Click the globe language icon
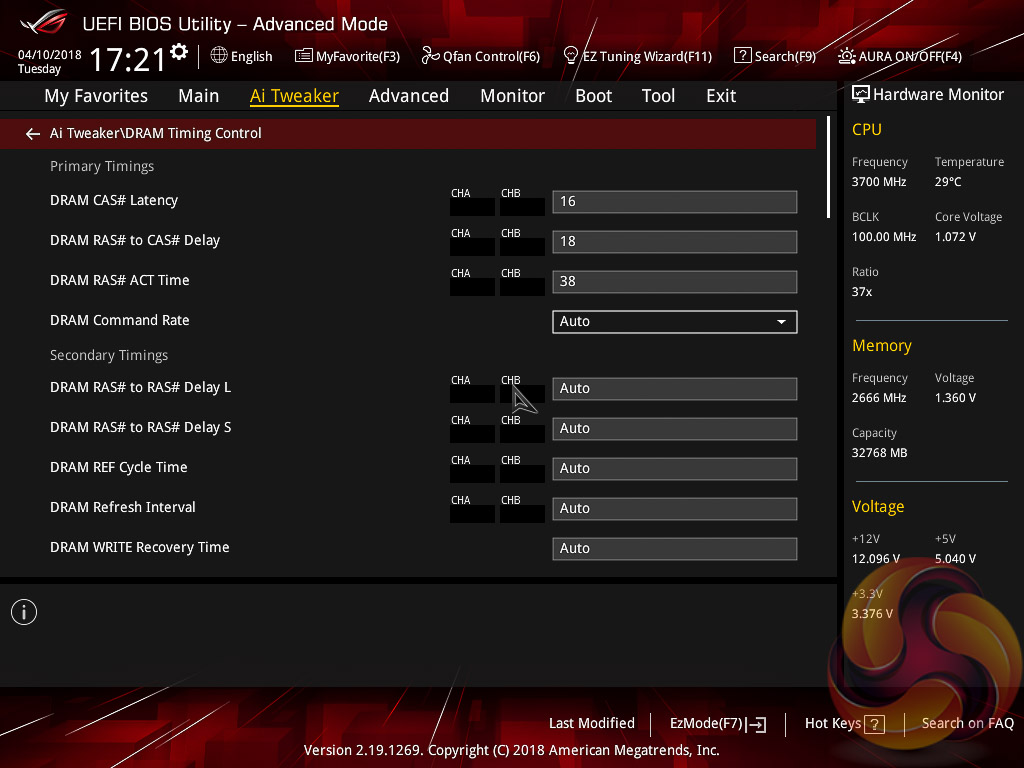Image resolution: width=1024 pixels, height=768 pixels. pyautogui.click(x=219, y=56)
